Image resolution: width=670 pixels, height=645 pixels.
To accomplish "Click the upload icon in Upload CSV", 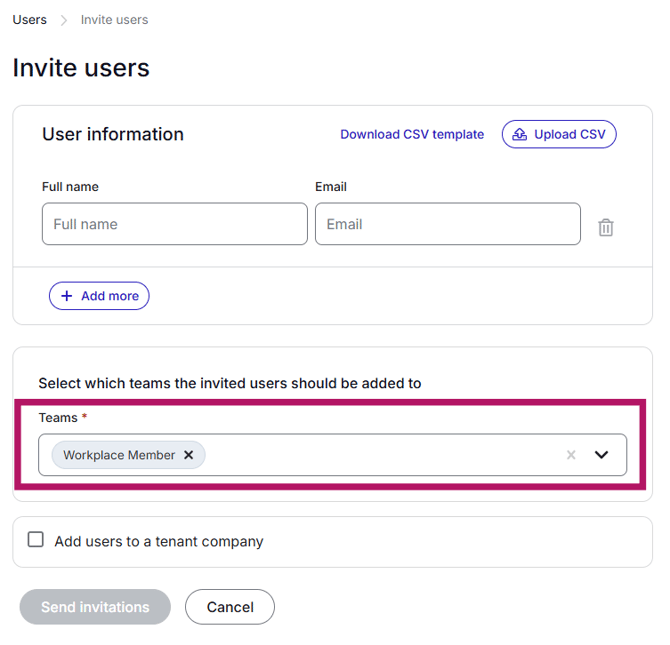I will coord(520,134).
